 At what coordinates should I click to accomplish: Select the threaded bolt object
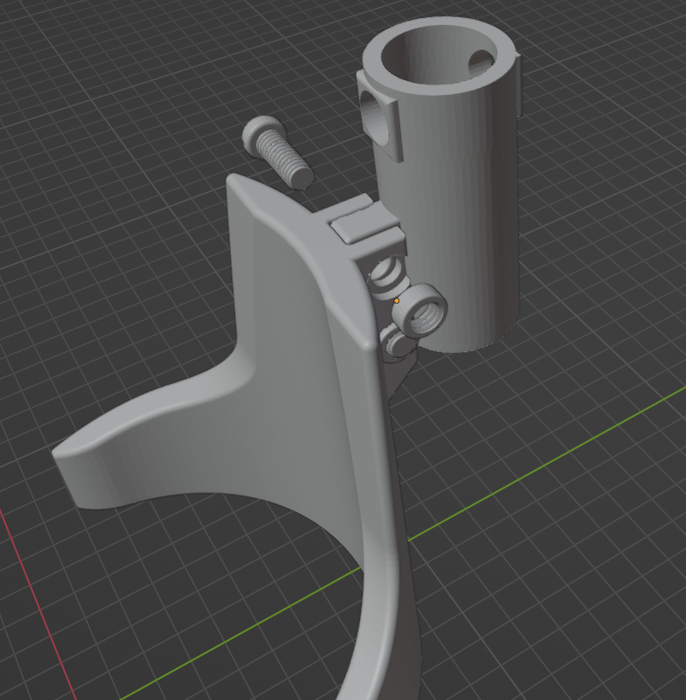276,153
